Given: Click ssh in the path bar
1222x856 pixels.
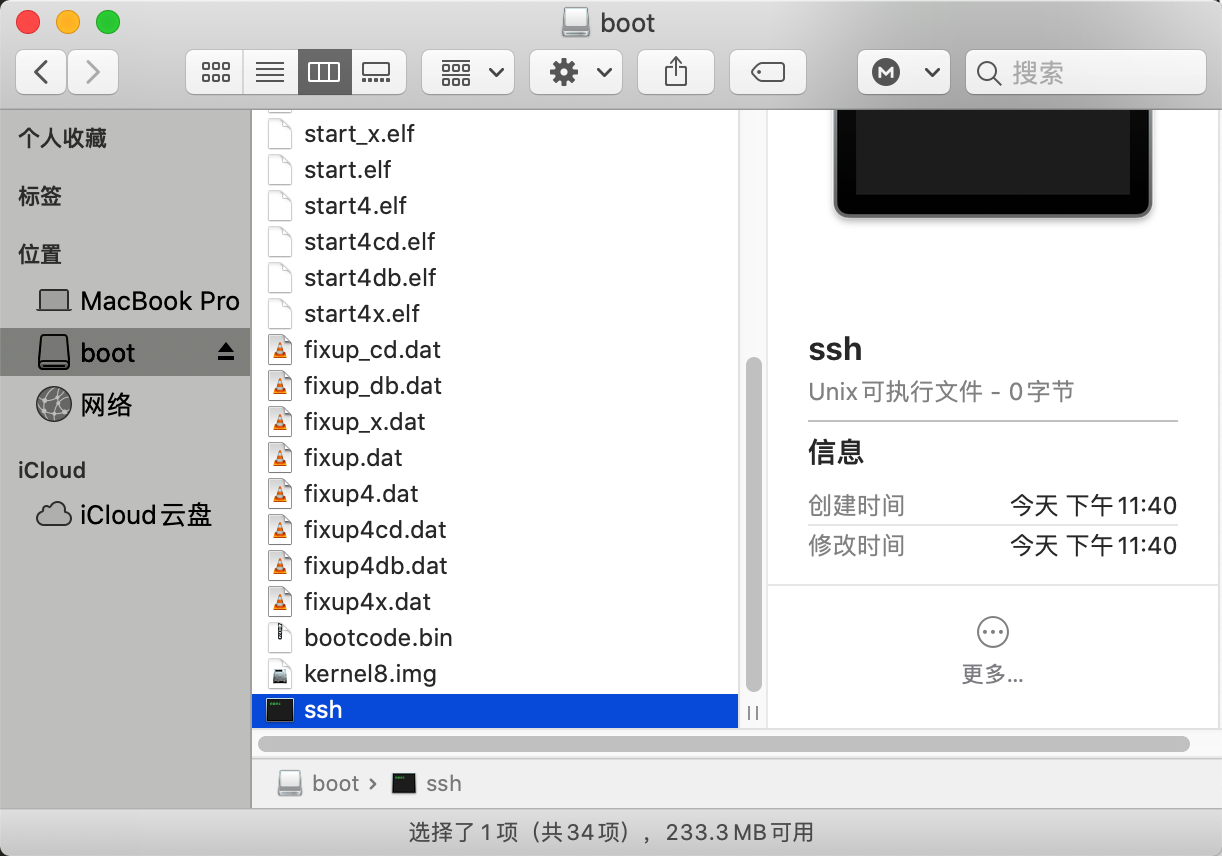Looking at the screenshot, I should 427,783.
